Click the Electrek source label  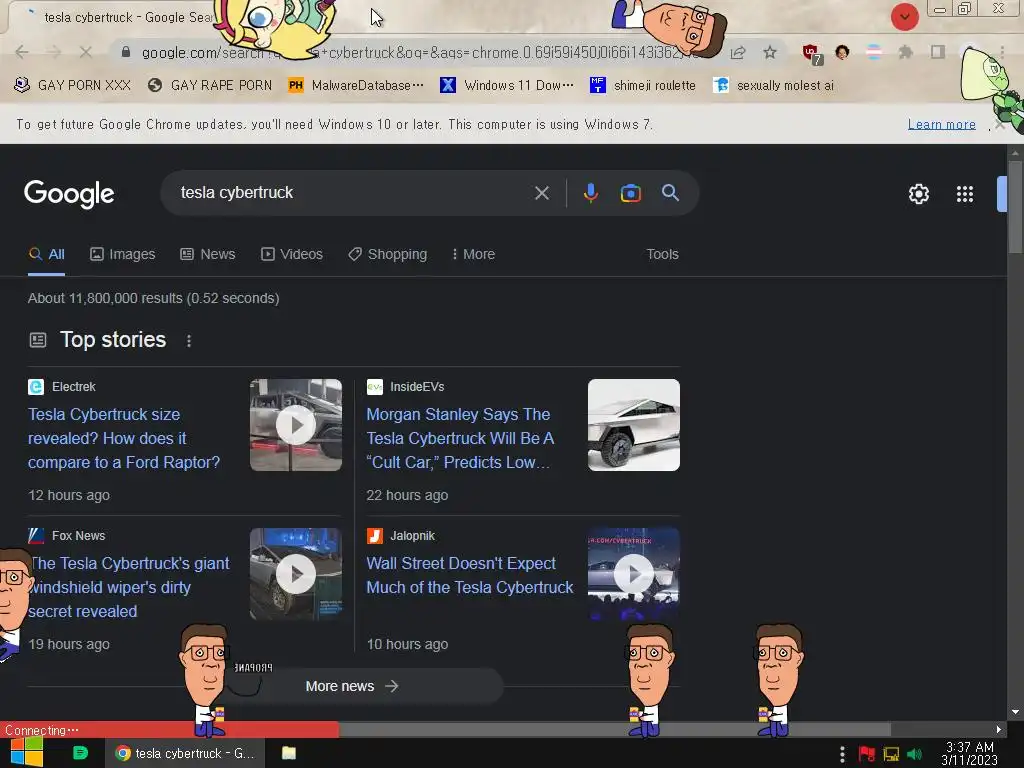[x=74, y=387]
